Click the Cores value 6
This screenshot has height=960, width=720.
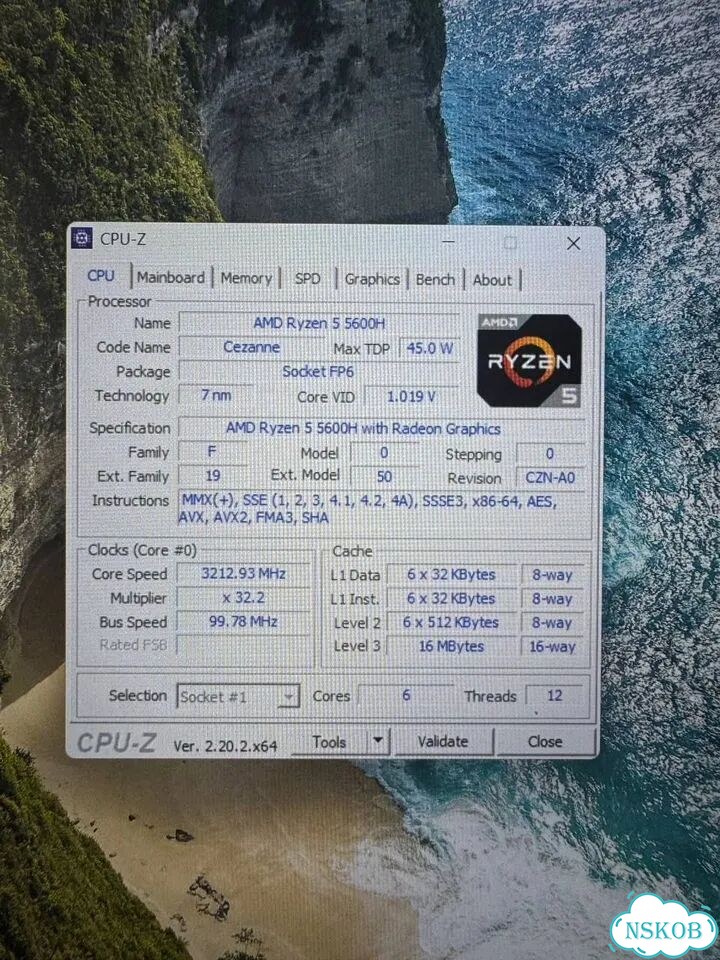pyautogui.click(x=406, y=696)
